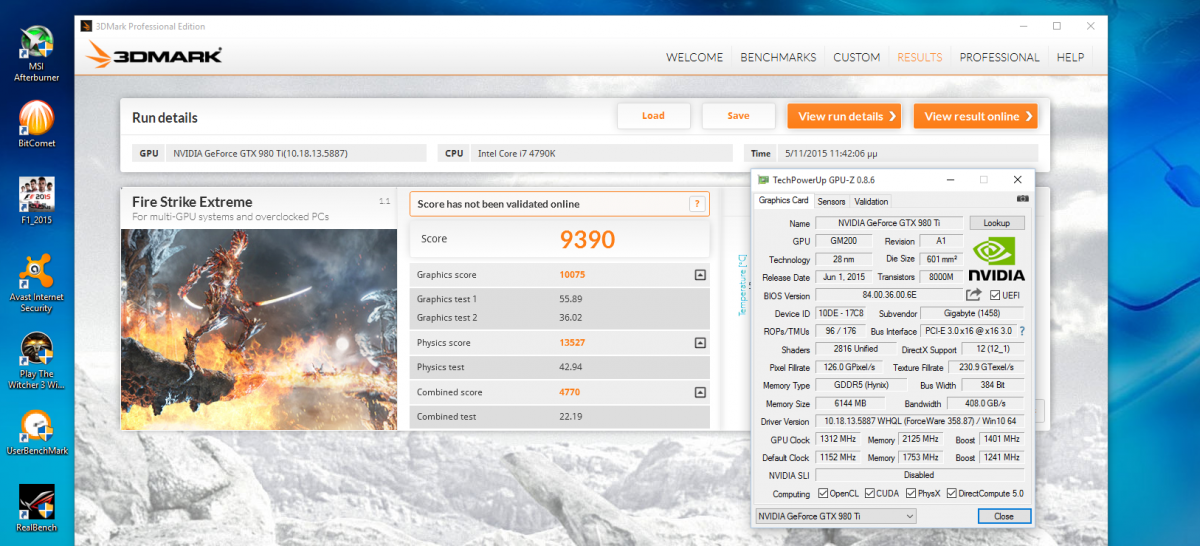Switch to the GPU-Z Sensors tab
Image resolution: width=1200 pixels, height=546 pixels.
point(831,201)
